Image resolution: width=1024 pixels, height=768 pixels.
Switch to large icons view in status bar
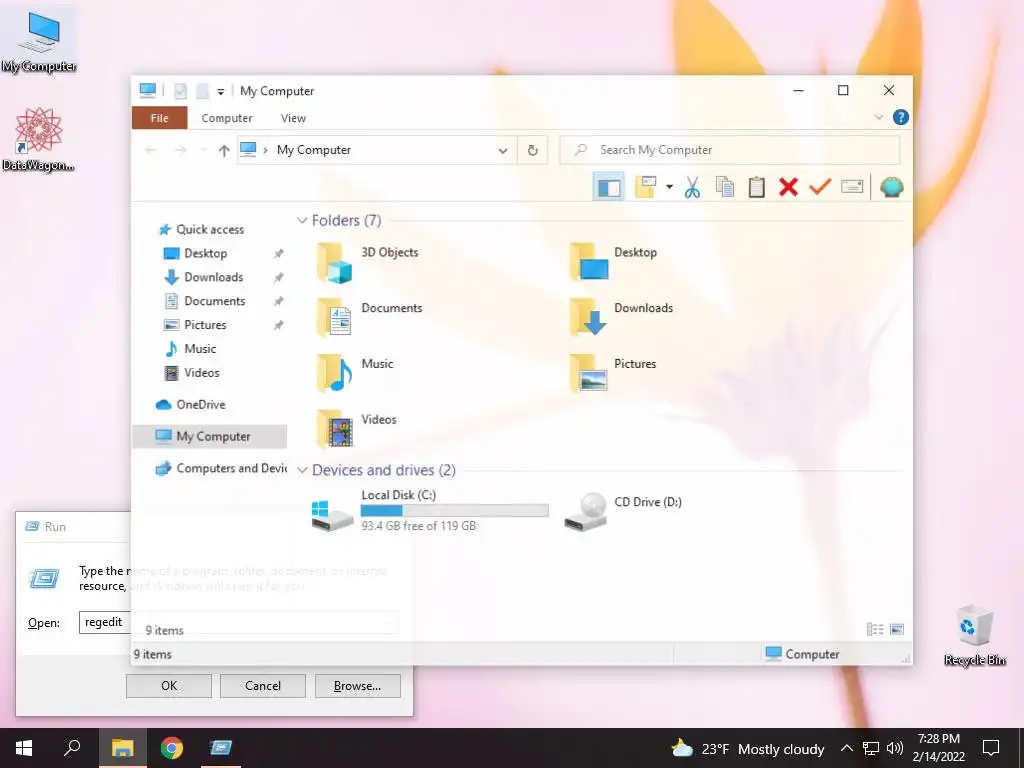(x=897, y=629)
